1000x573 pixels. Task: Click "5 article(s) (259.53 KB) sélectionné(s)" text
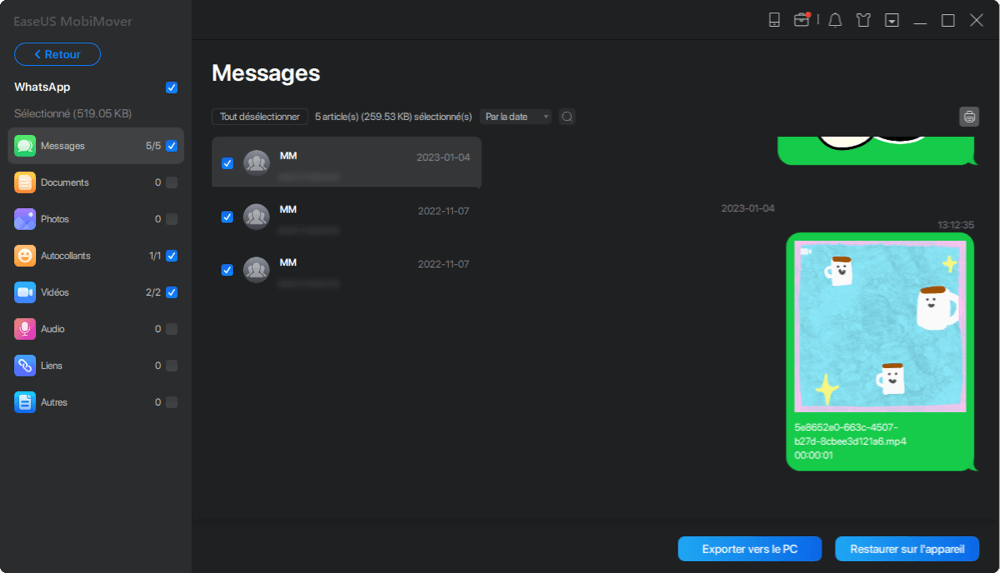click(393, 117)
